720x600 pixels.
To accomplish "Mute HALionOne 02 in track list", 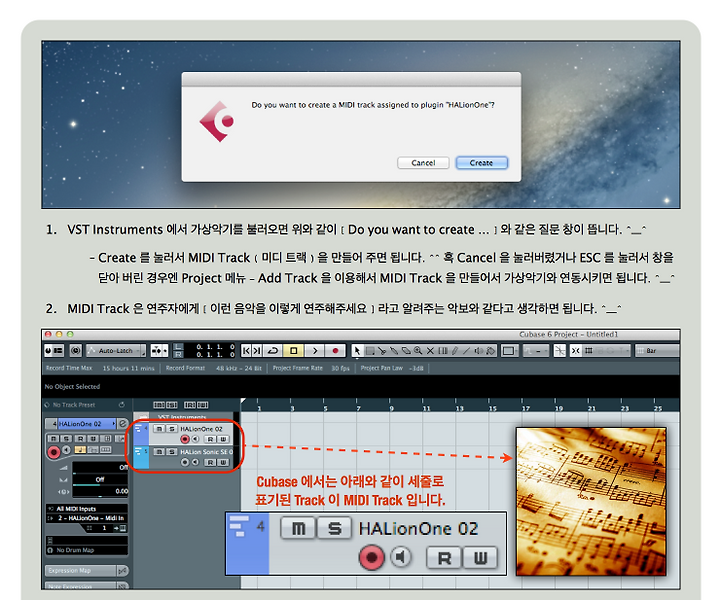I will pos(159,429).
